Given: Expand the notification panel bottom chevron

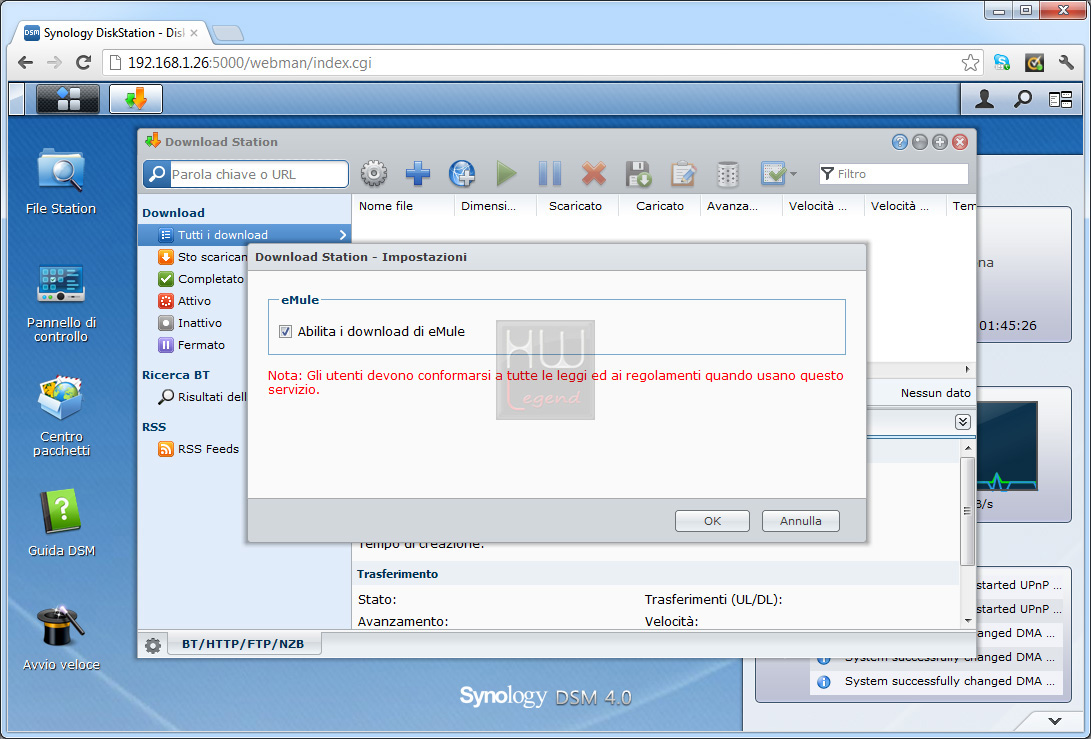Looking at the screenshot, I should click(1055, 721).
